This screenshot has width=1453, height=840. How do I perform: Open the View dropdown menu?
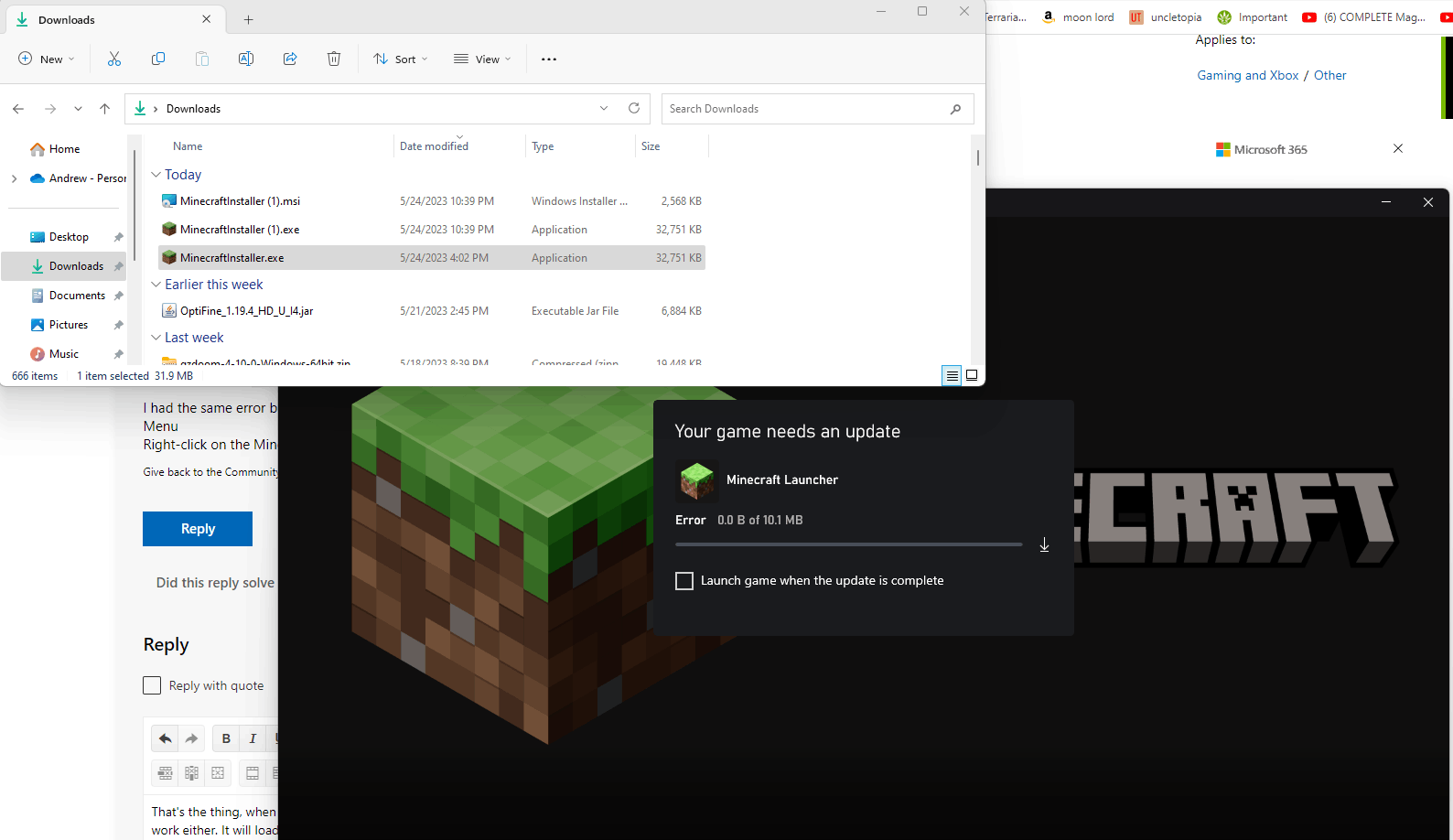tap(482, 59)
